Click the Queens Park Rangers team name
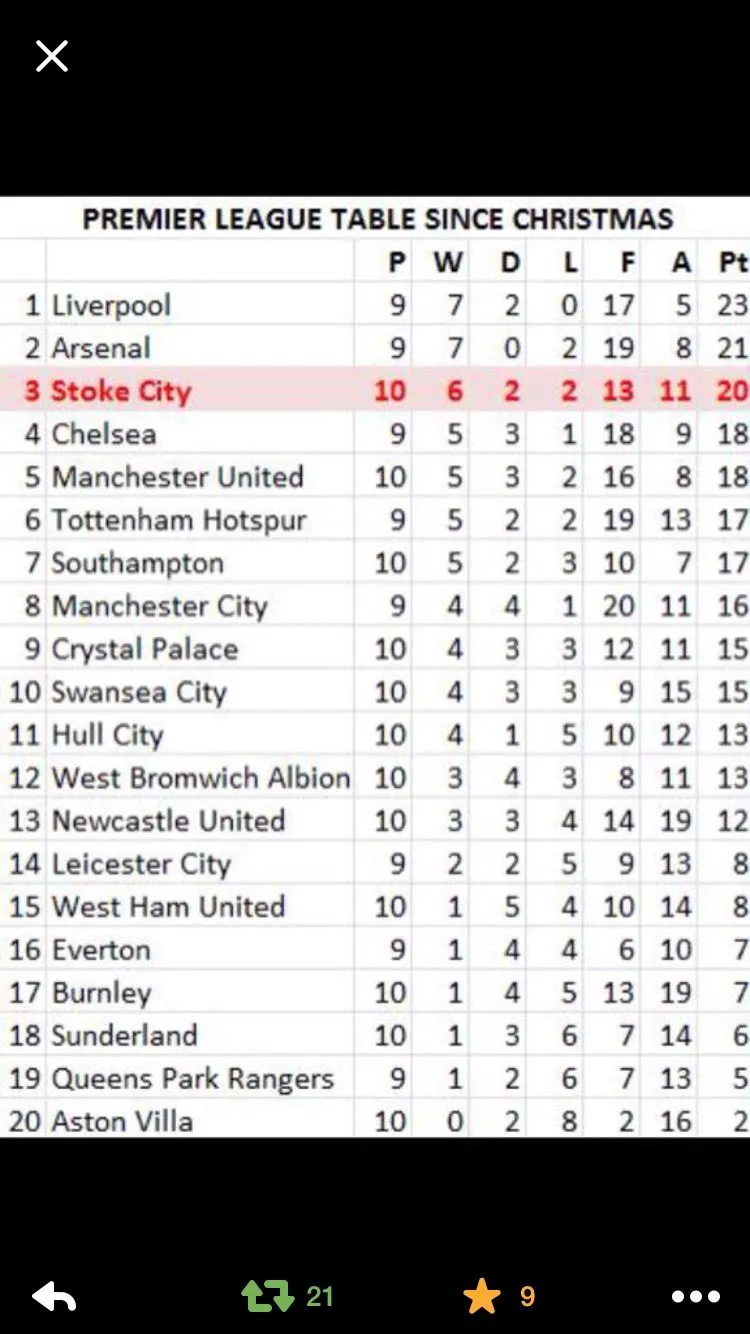Viewport: 750px width, 1334px height. (192, 1079)
